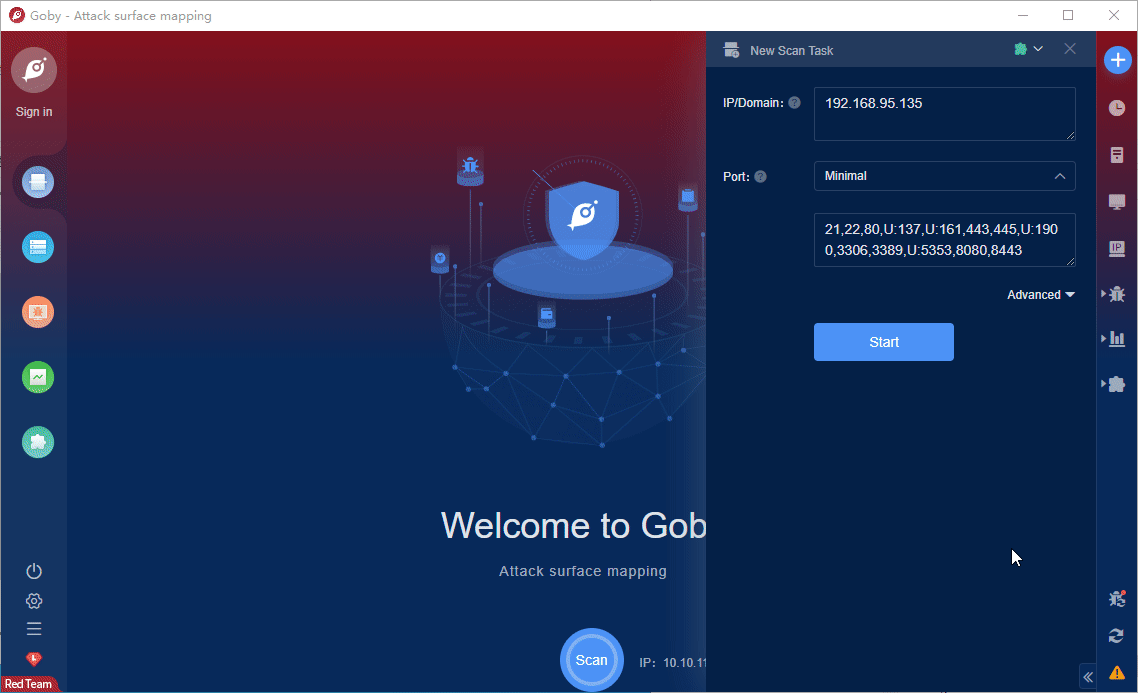1138x693 pixels.
Task: Click the New Scan Task title text
Action: coord(791,51)
